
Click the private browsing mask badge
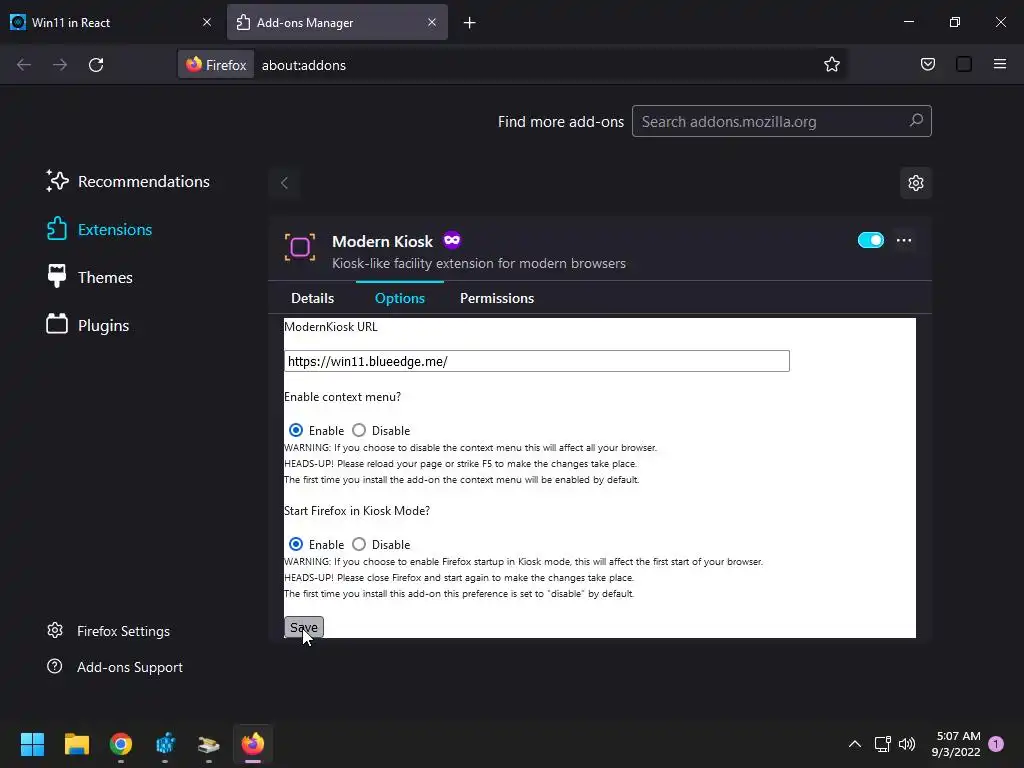(452, 240)
